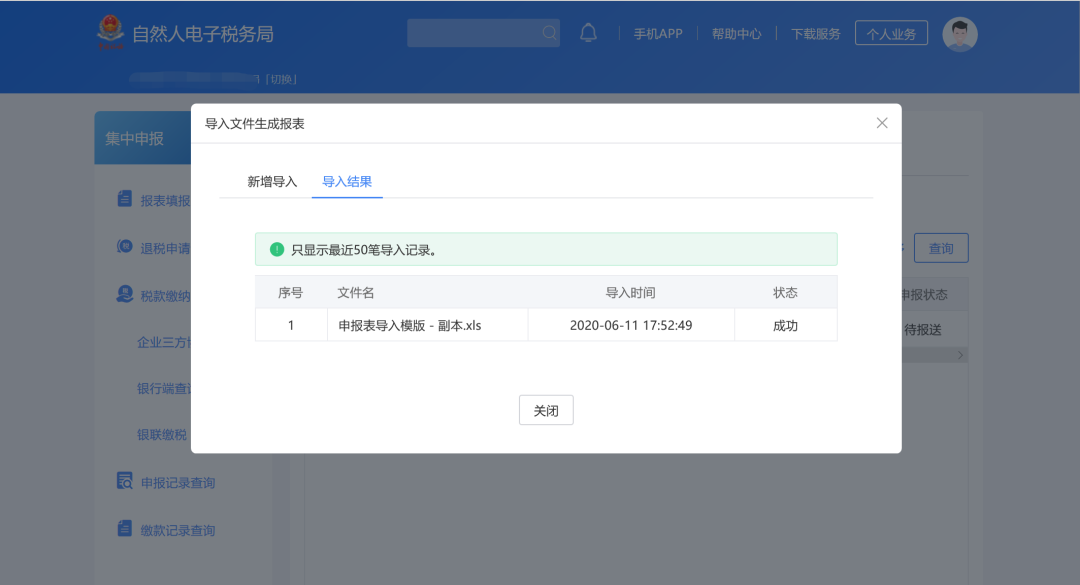Click the scroll right arrow in background table
Viewport: 1080px width, 585px height.
(960, 356)
